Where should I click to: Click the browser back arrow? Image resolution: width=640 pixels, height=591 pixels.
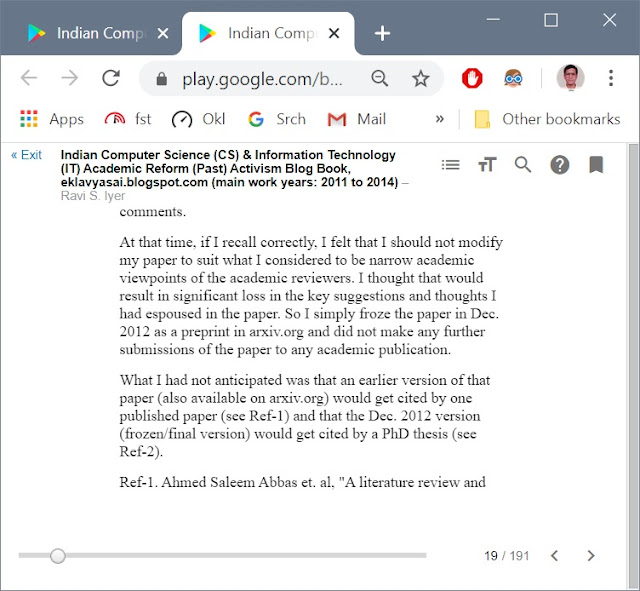pos(29,78)
